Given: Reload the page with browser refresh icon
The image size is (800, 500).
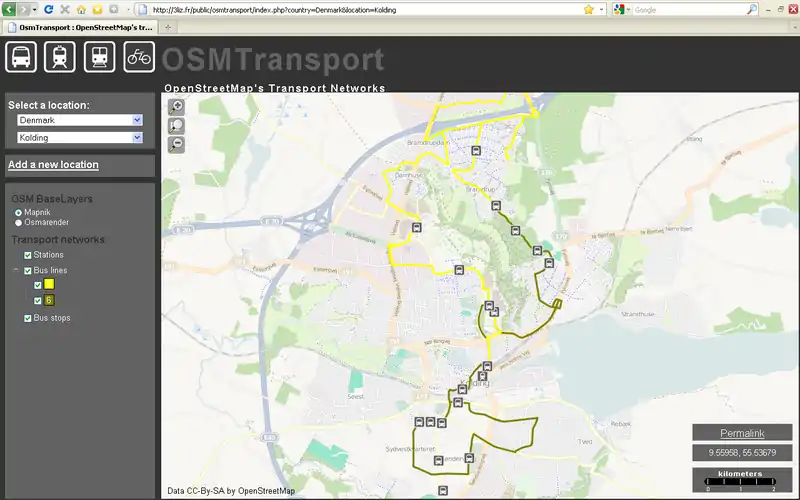Looking at the screenshot, I should tap(48, 9).
